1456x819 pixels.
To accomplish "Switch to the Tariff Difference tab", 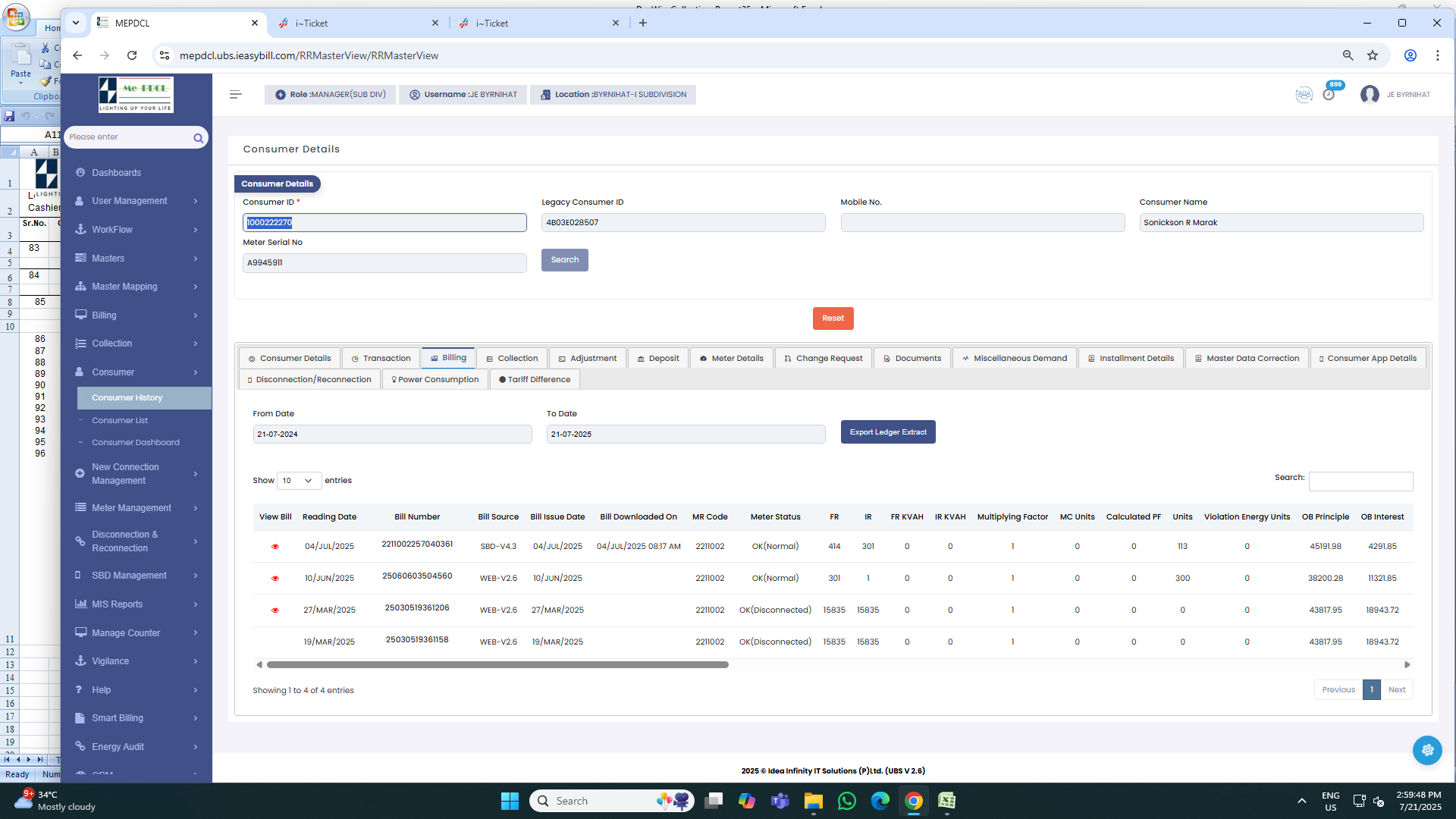I will 535,380.
